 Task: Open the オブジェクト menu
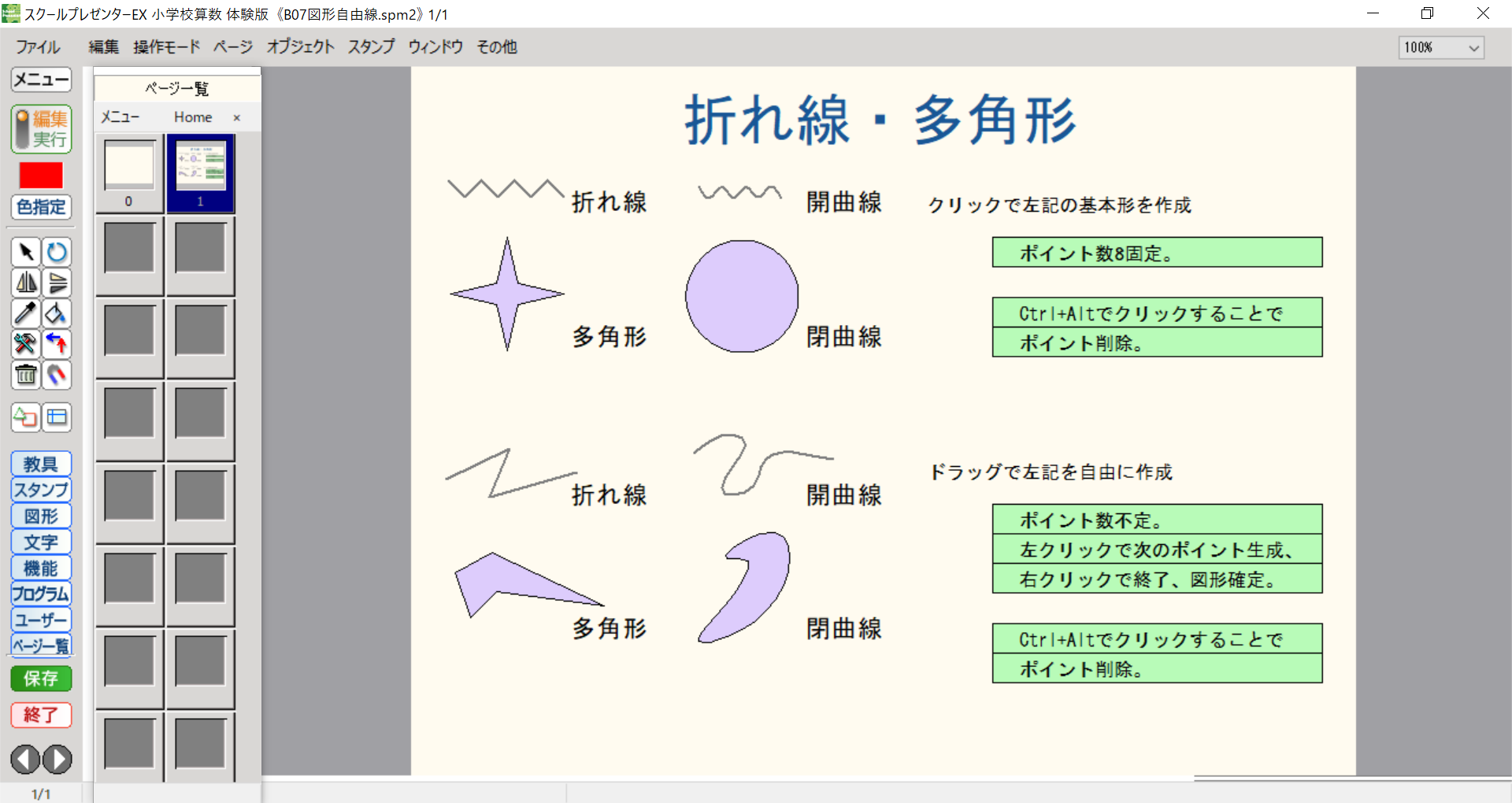pyautogui.click(x=300, y=47)
